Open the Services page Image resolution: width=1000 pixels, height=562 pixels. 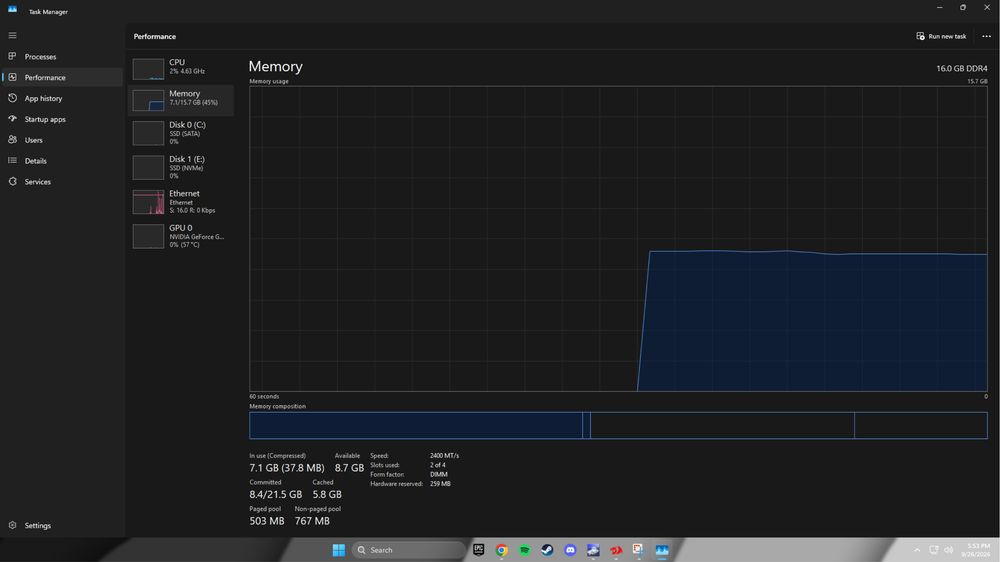point(62,182)
